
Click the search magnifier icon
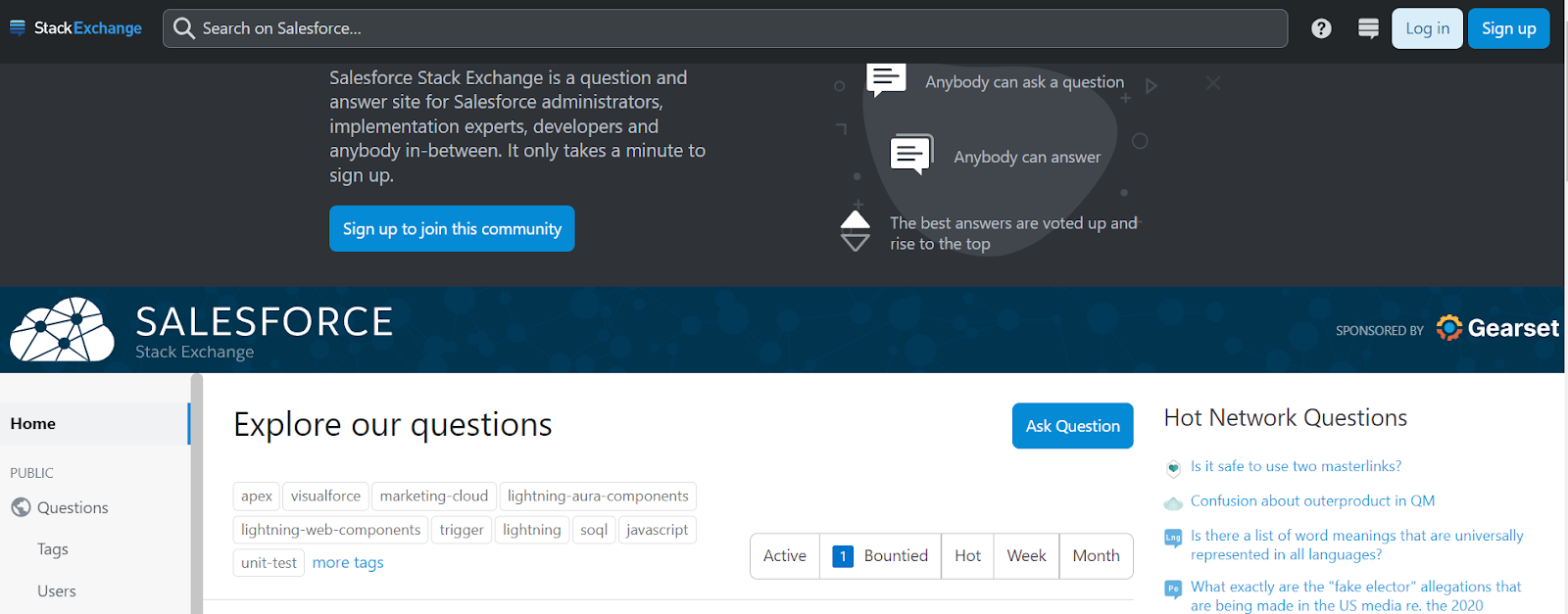pyautogui.click(x=183, y=28)
